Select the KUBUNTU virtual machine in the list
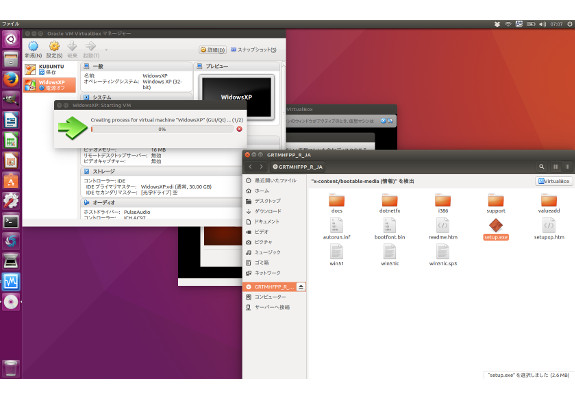Screen dimensions: 575x400 tap(50, 69)
